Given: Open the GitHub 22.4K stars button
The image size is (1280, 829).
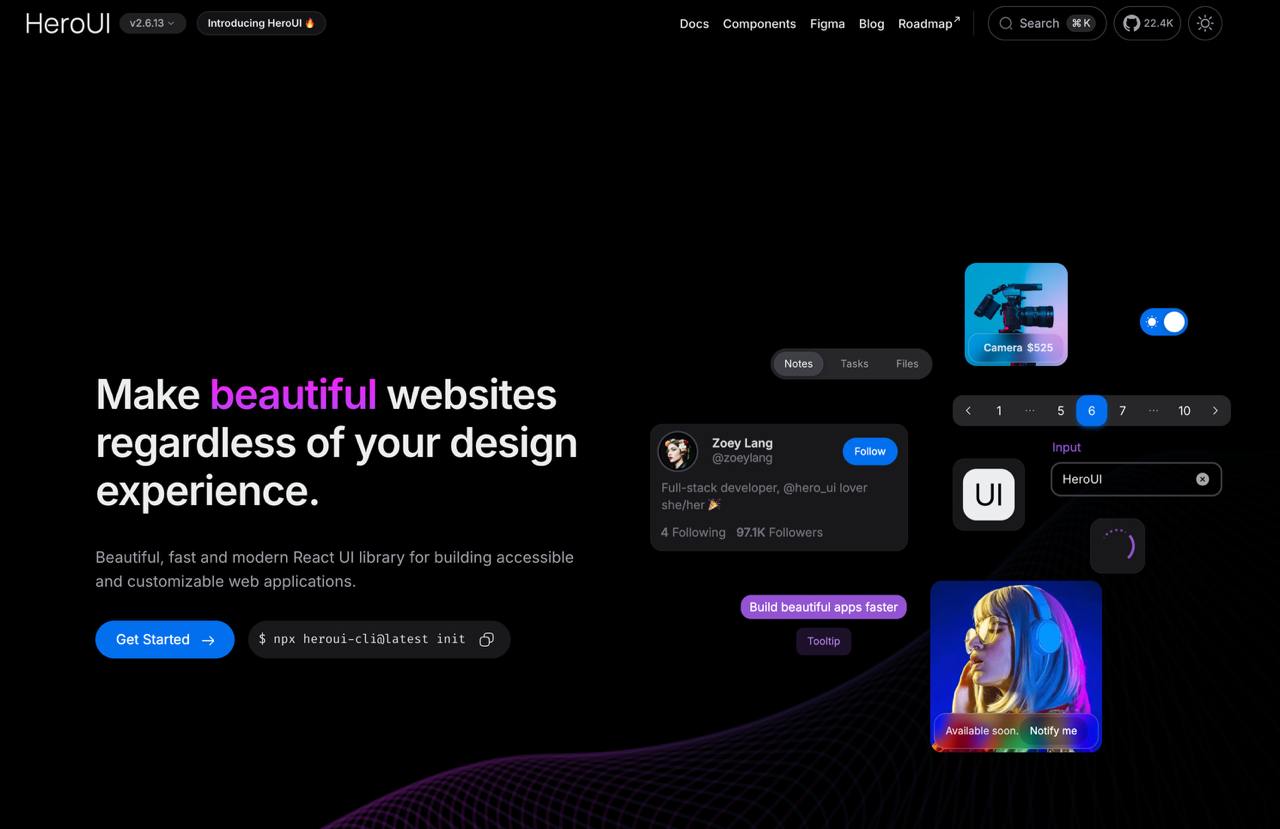Looking at the screenshot, I should [1147, 23].
